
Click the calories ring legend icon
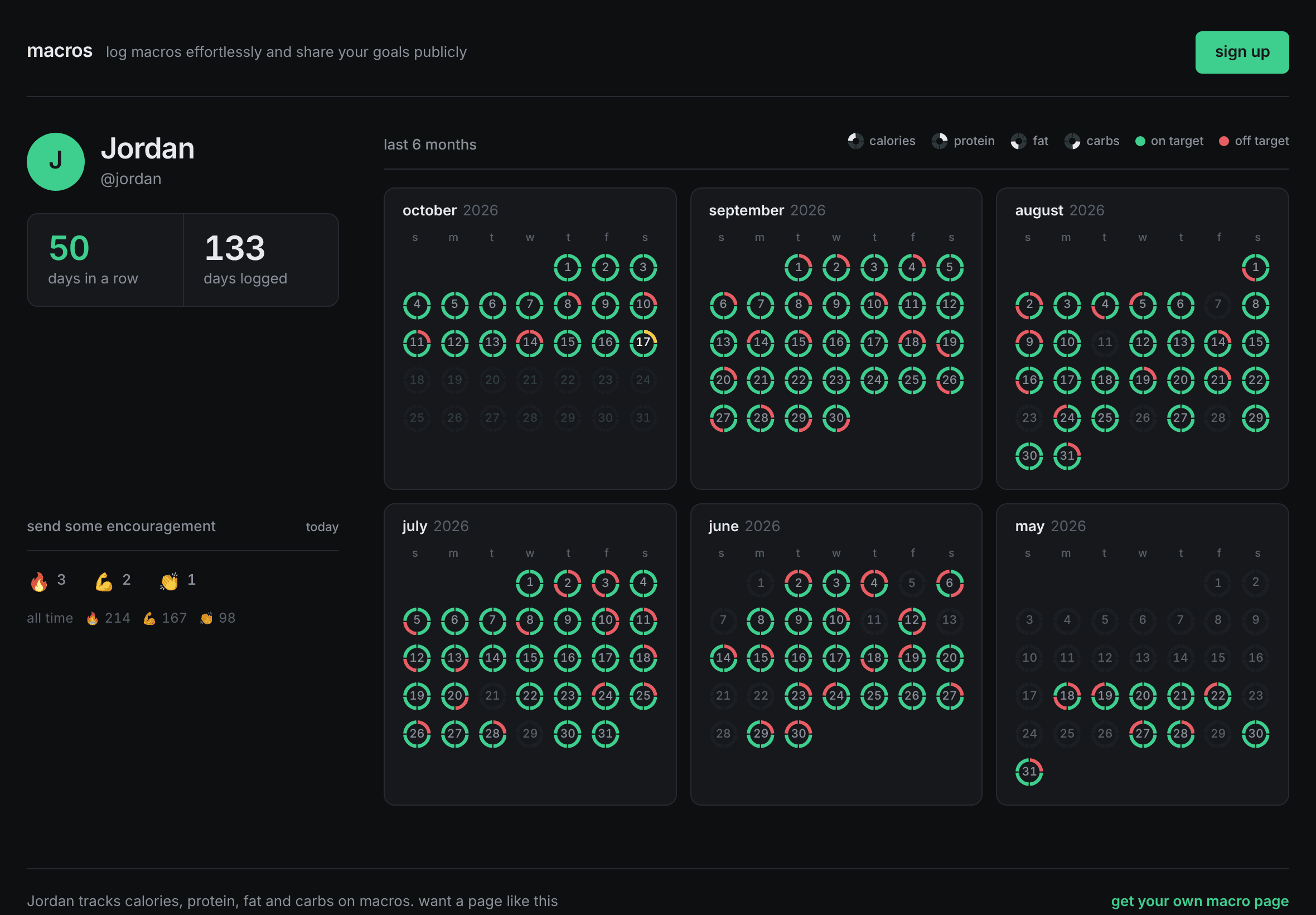click(855, 141)
